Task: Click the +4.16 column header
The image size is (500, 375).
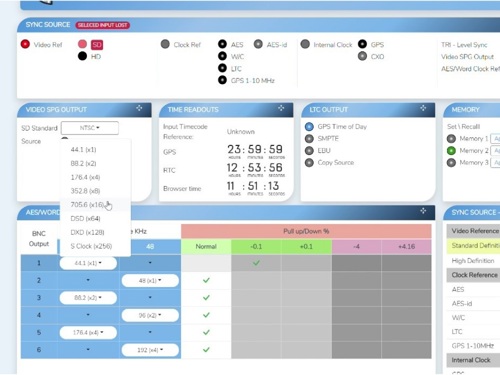Action: point(406,246)
